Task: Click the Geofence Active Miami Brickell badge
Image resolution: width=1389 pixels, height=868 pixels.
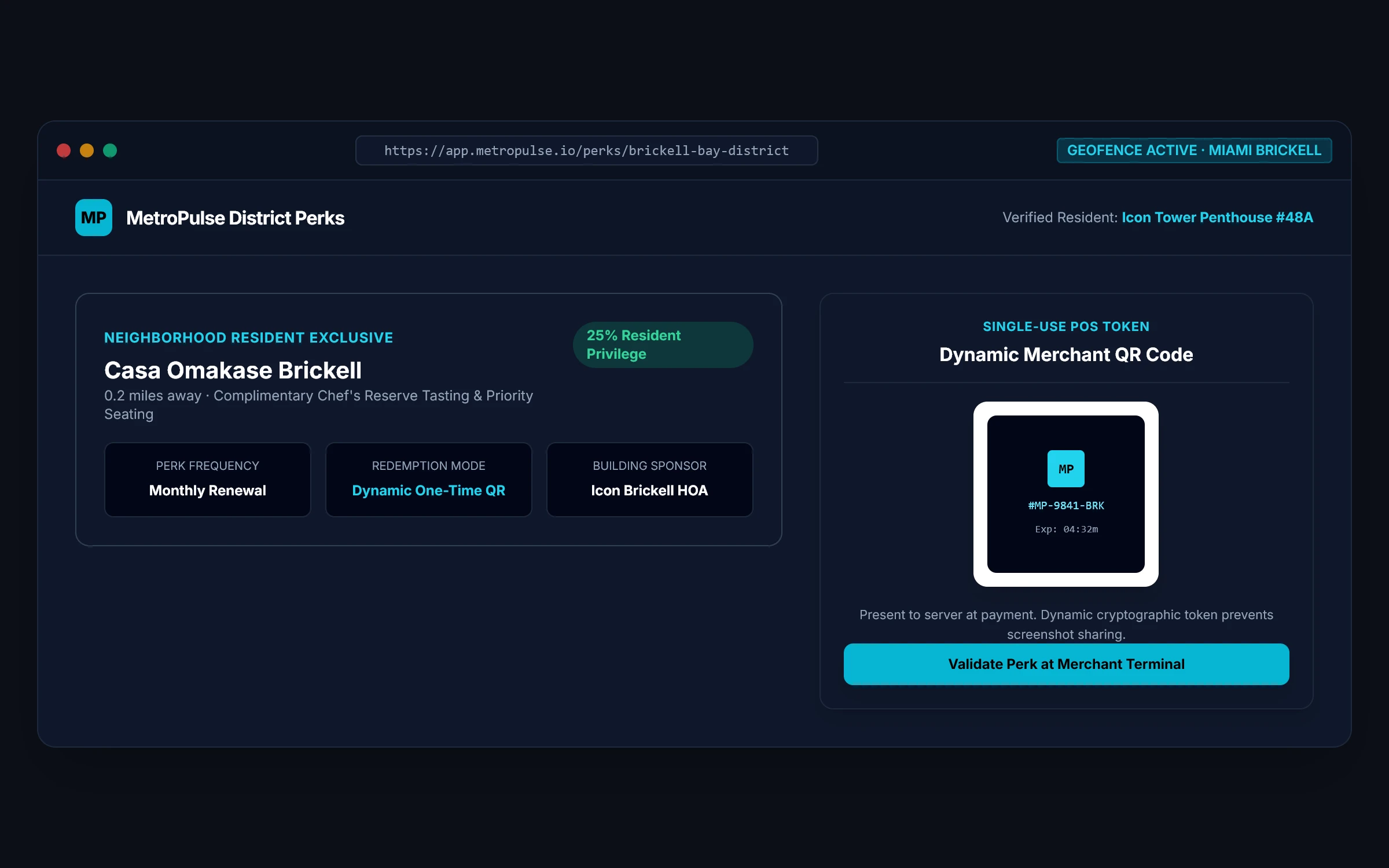Action: 1194,150
